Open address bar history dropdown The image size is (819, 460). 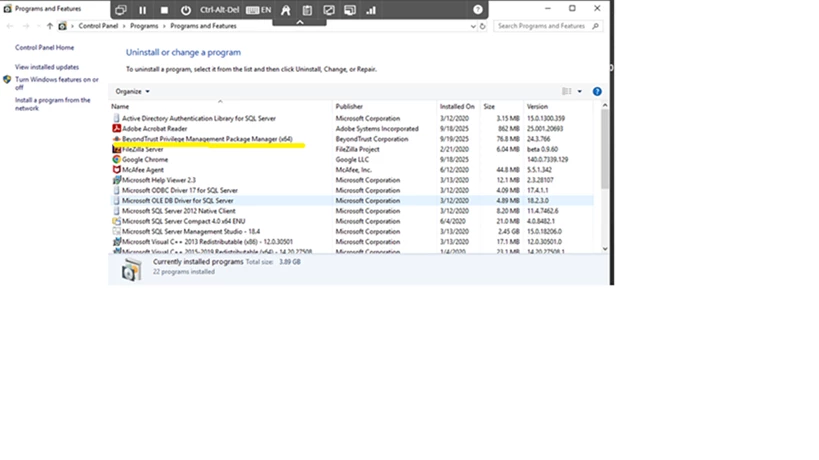click(x=473, y=26)
